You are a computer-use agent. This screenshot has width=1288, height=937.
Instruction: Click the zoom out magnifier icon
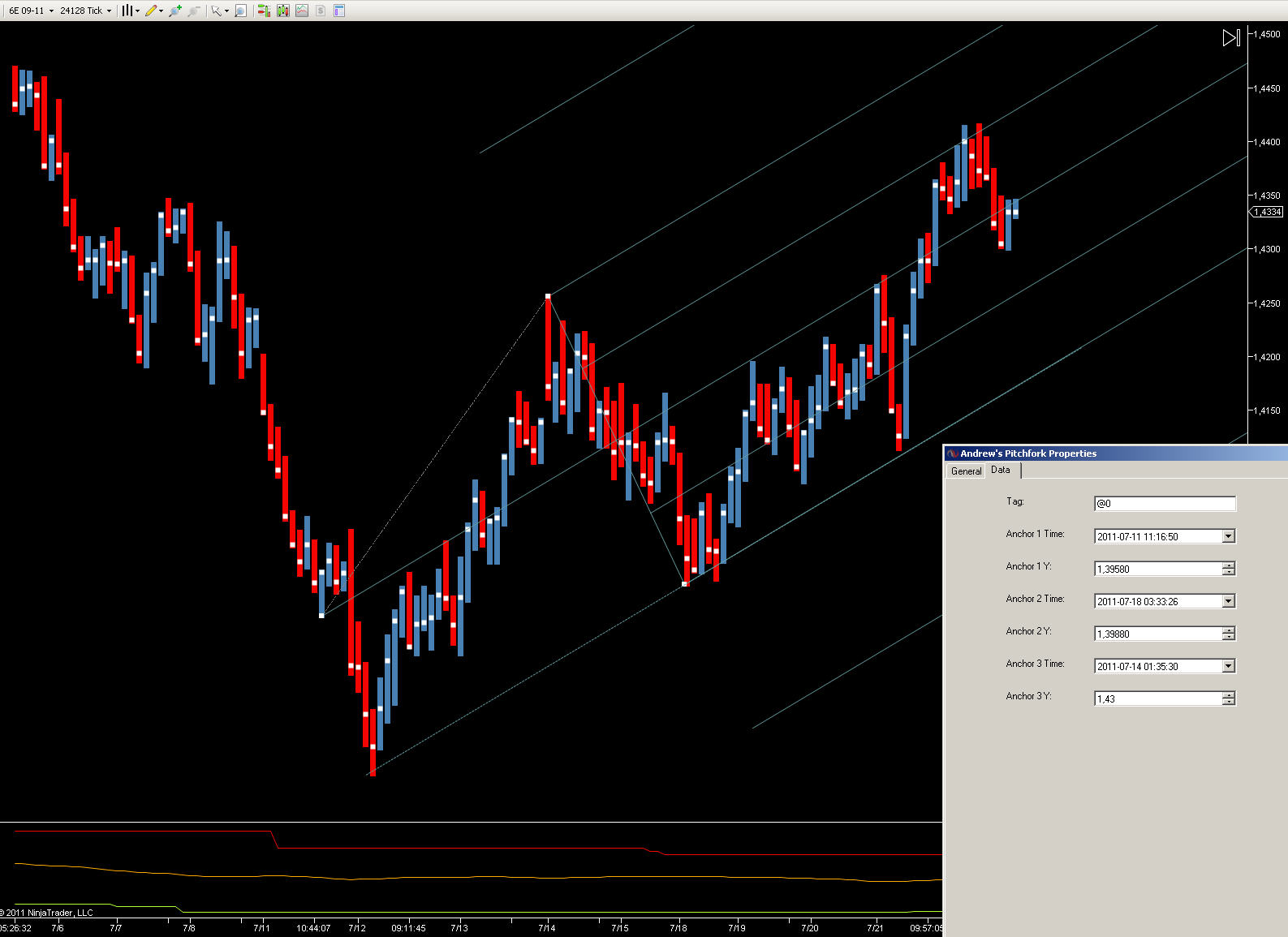pos(194,11)
